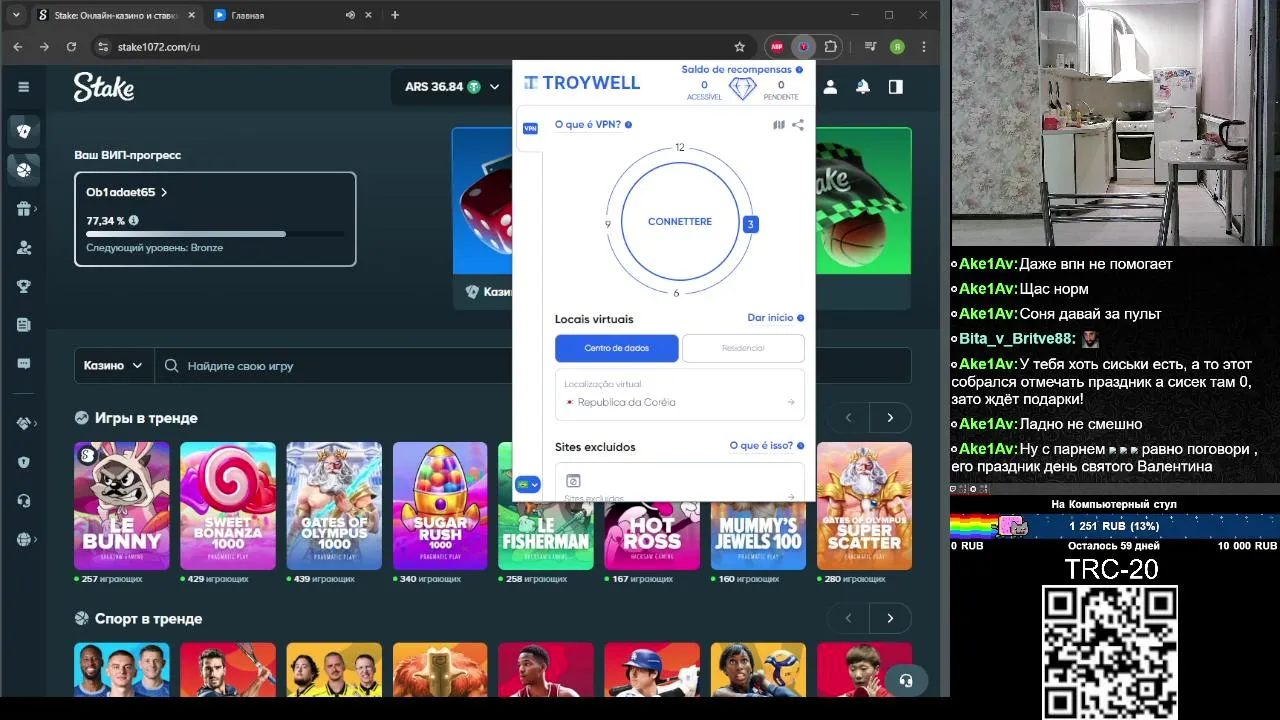Screen dimensions: 1280x720
Task: Next page of Игры в тренде
Action: pos(890,418)
